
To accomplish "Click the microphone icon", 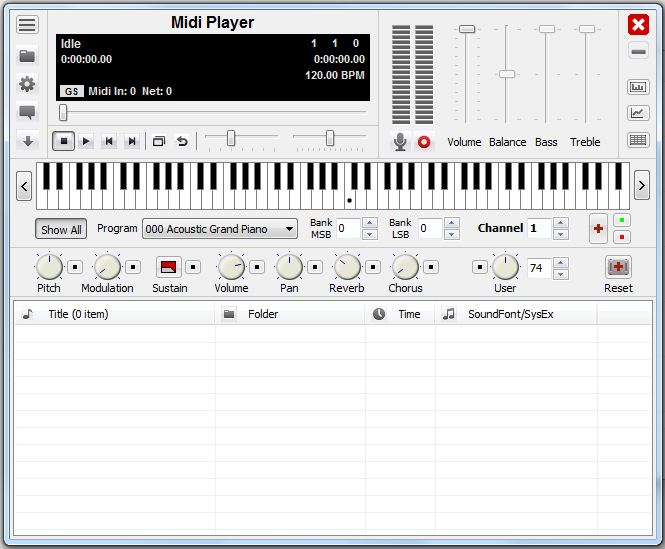I will [x=400, y=142].
